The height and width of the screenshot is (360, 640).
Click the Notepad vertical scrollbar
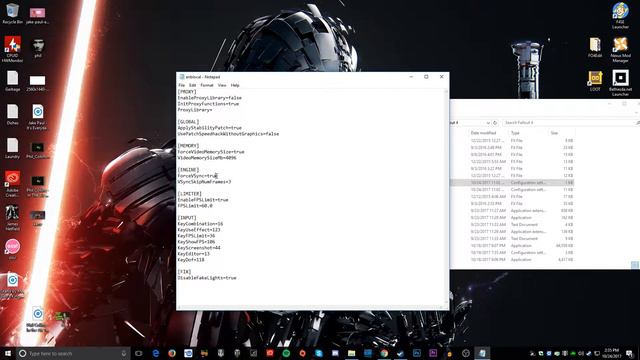[447, 197]
